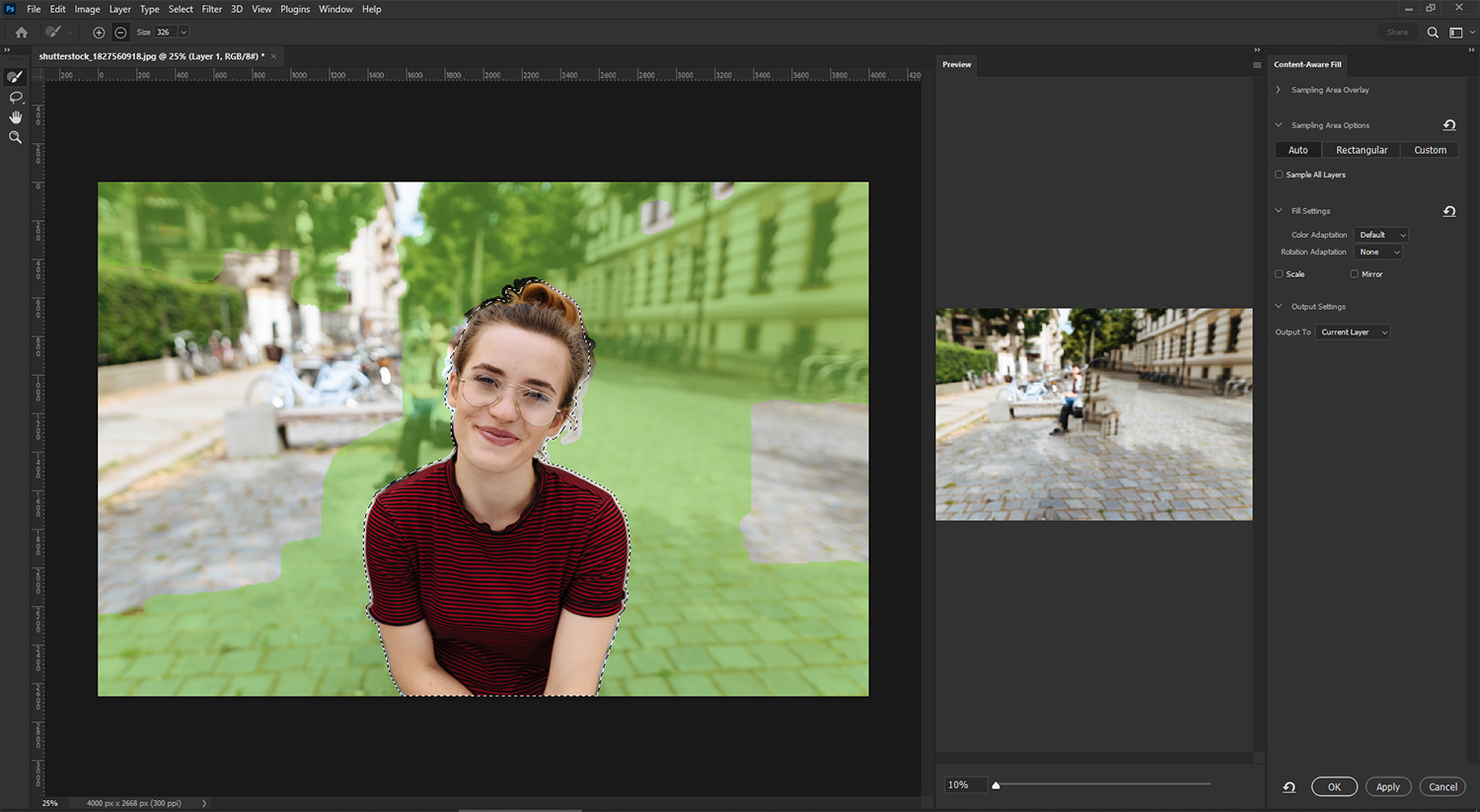The image size is (1480, 812).
Task: Enable the Scale fill setting
Action: click(1279, 273)
